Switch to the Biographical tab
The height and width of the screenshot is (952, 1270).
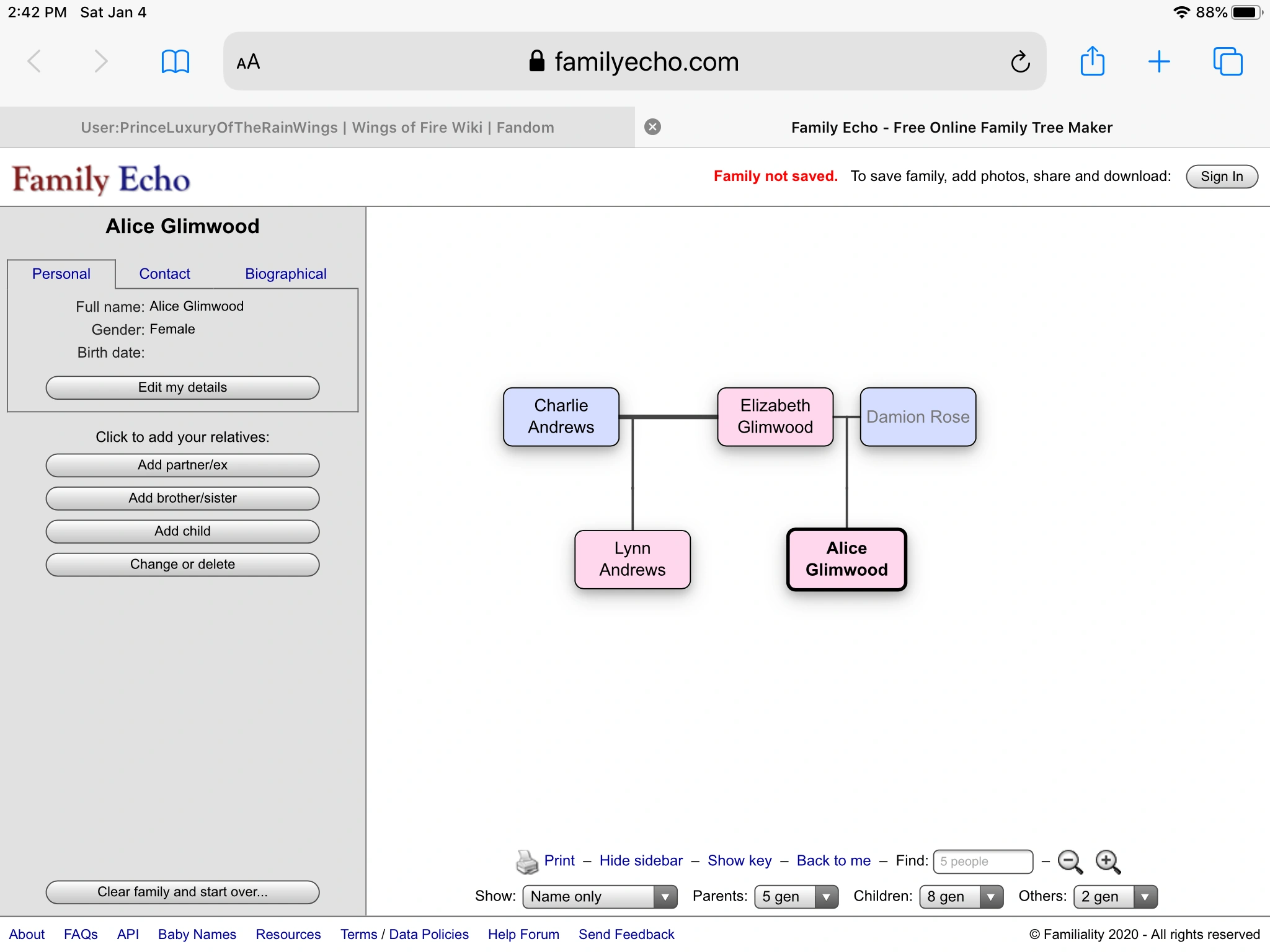pyautogui.click(x=285, y=274)
